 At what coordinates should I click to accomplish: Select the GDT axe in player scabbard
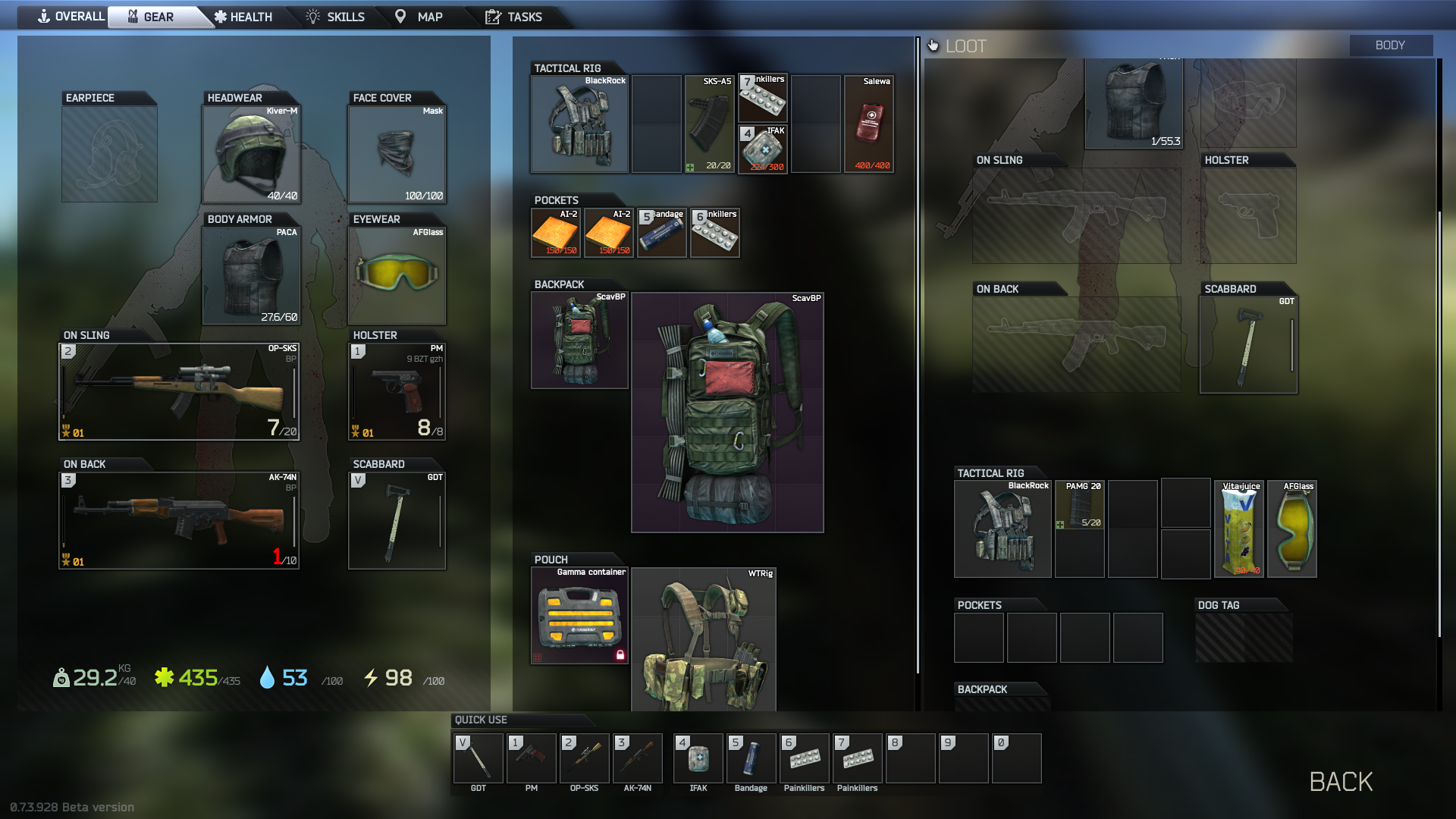point(397,520)
